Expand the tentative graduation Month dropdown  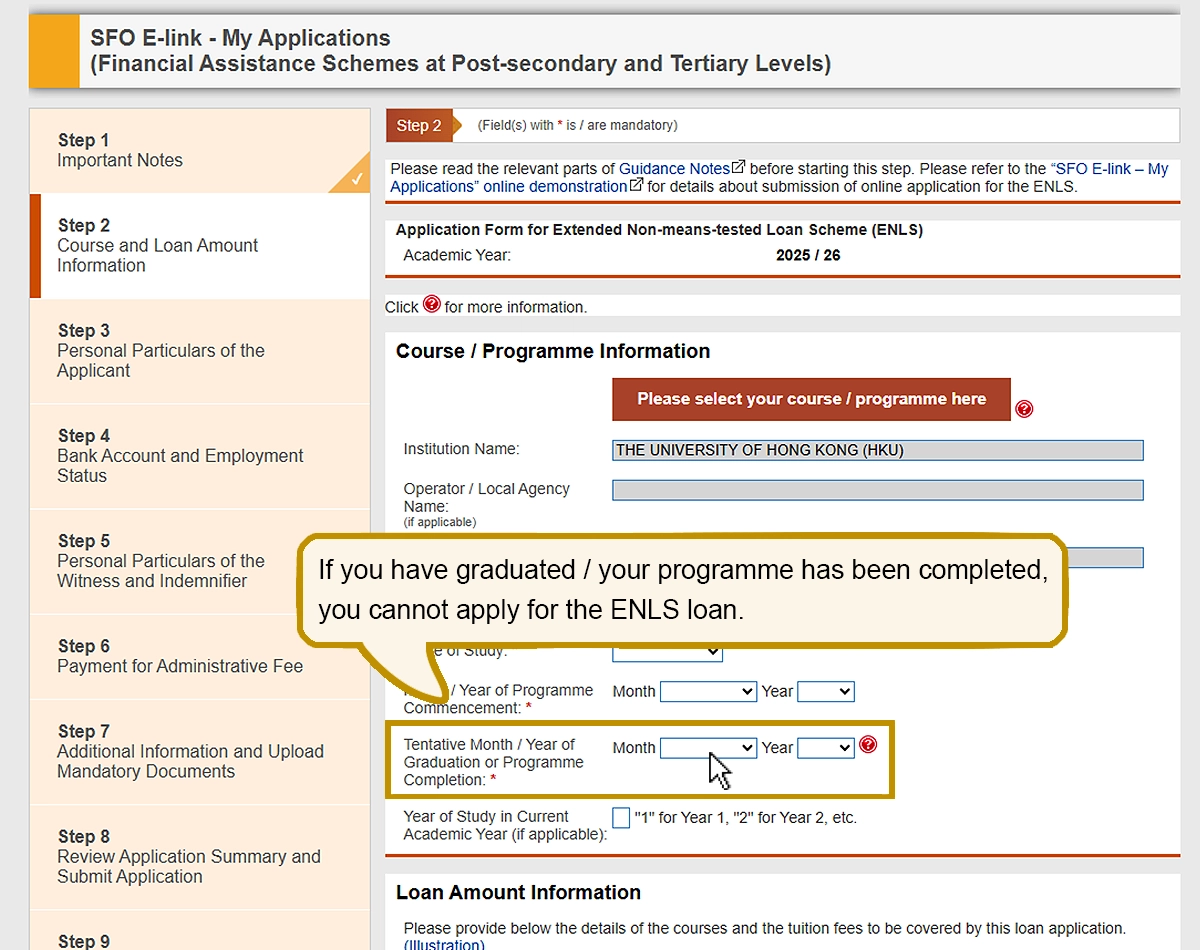(x=708, y=748)
